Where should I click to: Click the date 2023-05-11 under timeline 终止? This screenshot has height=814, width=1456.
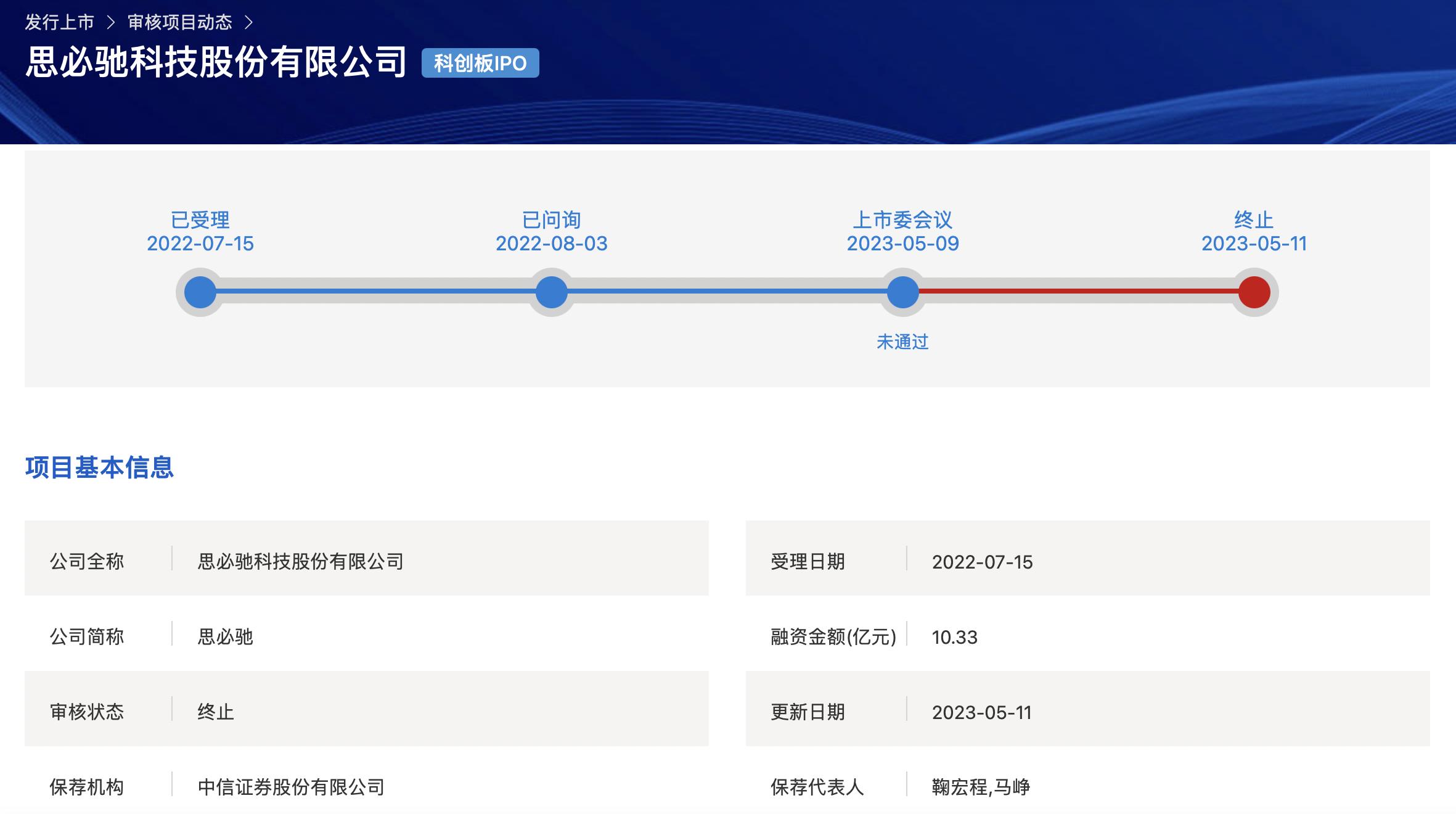coord(1254,244)
